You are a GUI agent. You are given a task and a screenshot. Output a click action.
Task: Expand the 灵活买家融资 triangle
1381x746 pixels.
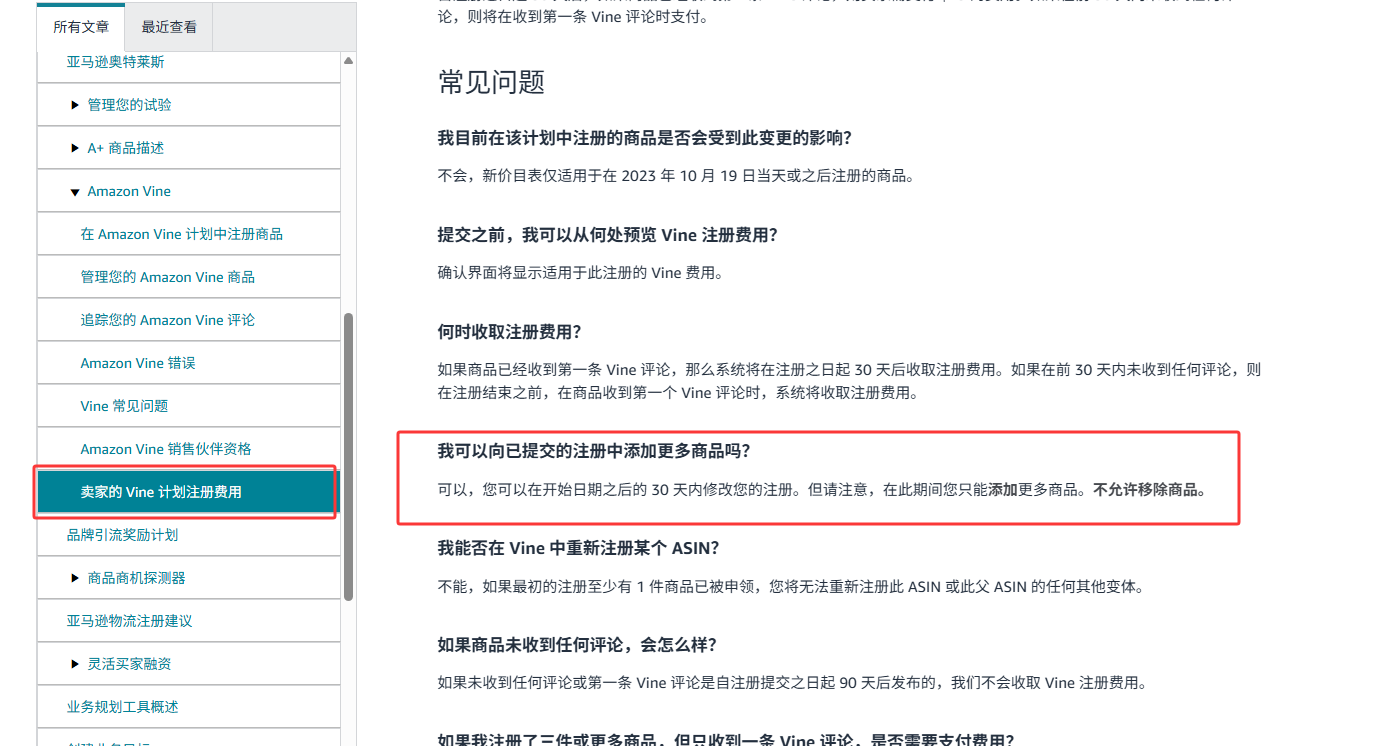tap(75, 664)
